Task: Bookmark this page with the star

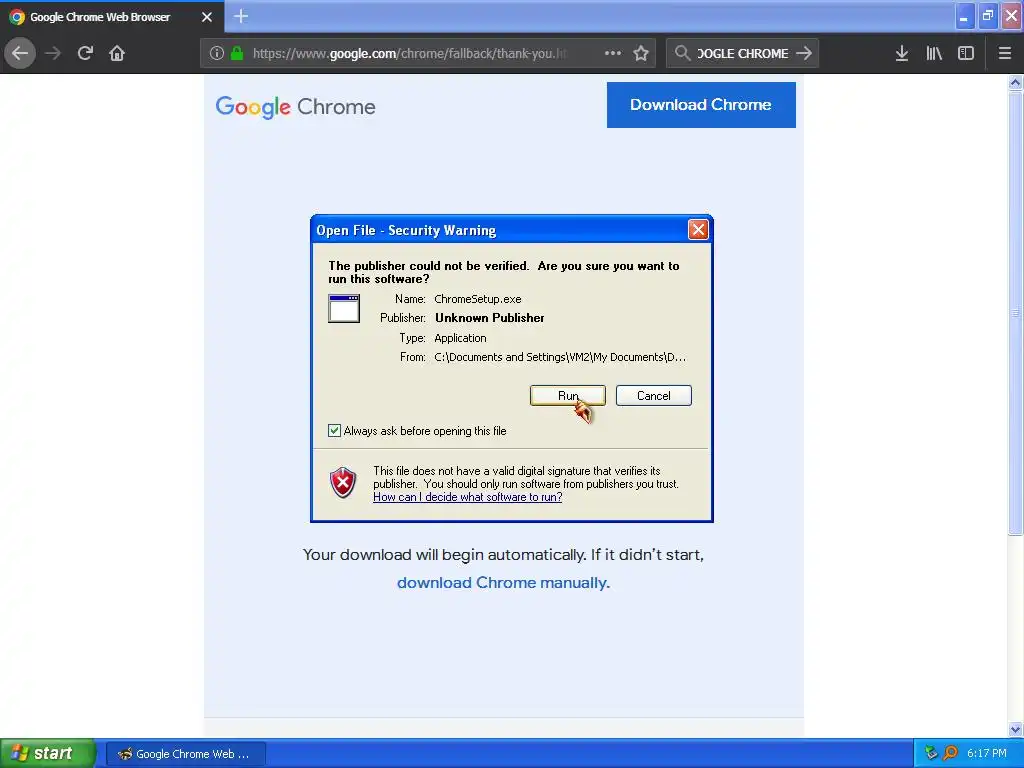Action: pyautogui.click(x=641, y=54)
